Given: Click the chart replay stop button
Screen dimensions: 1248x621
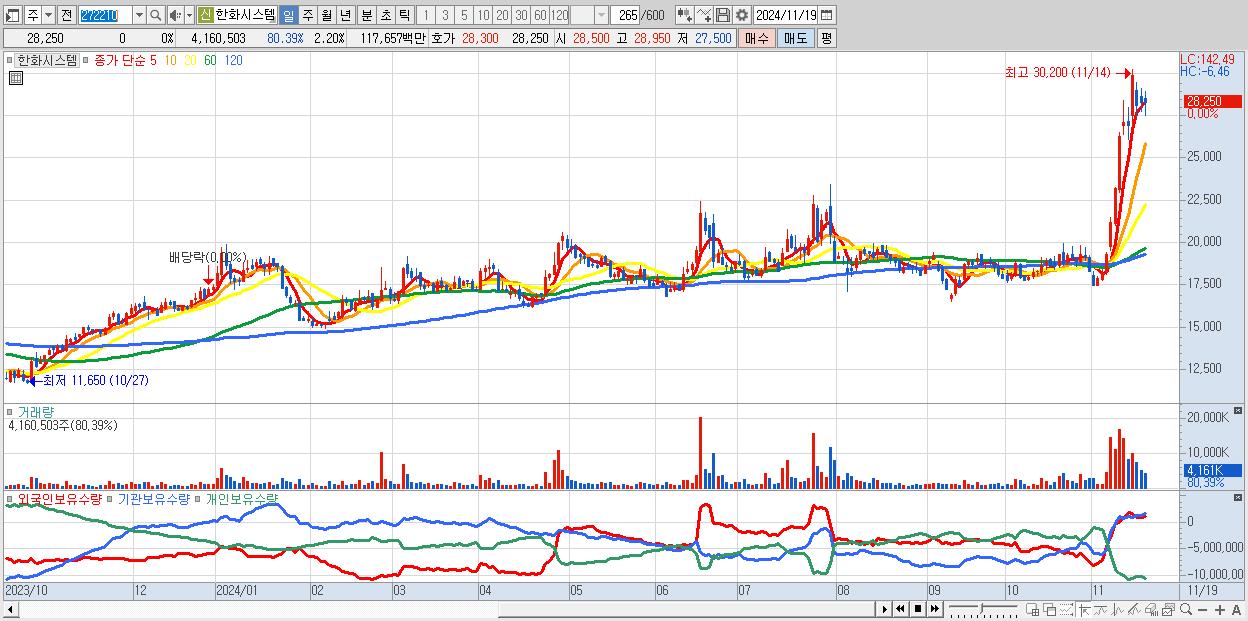Looking at the screenshot, I should tap(917, 609).
